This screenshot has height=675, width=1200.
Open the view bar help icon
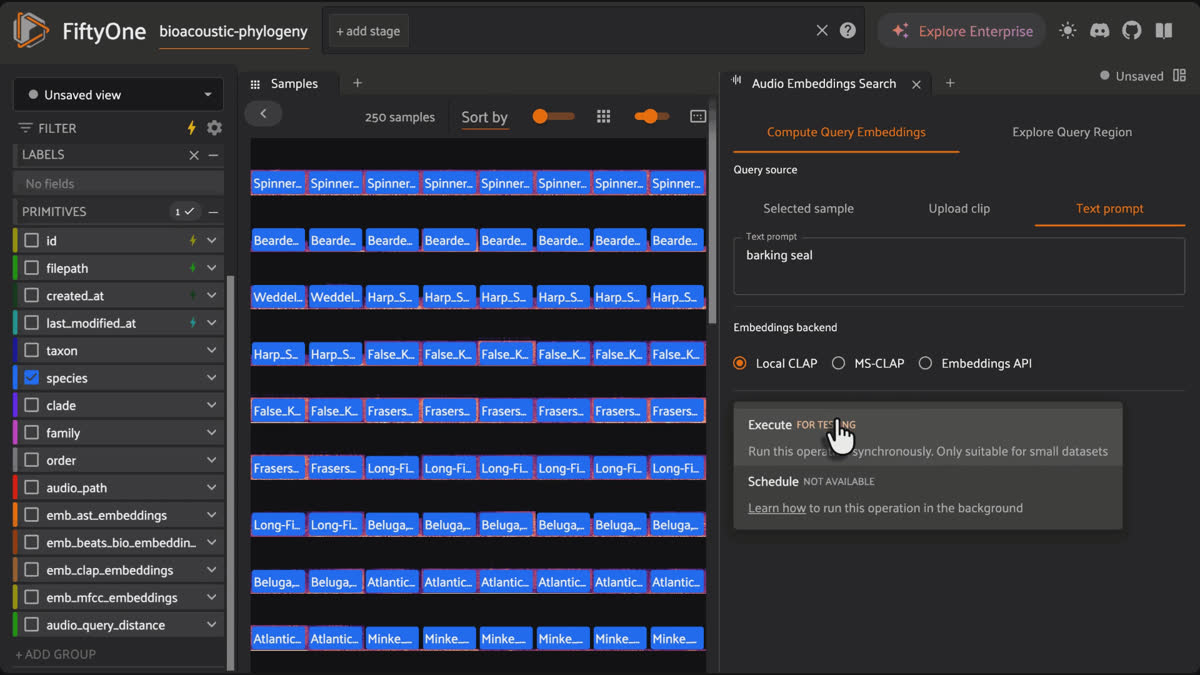click(x=848, y=31)
